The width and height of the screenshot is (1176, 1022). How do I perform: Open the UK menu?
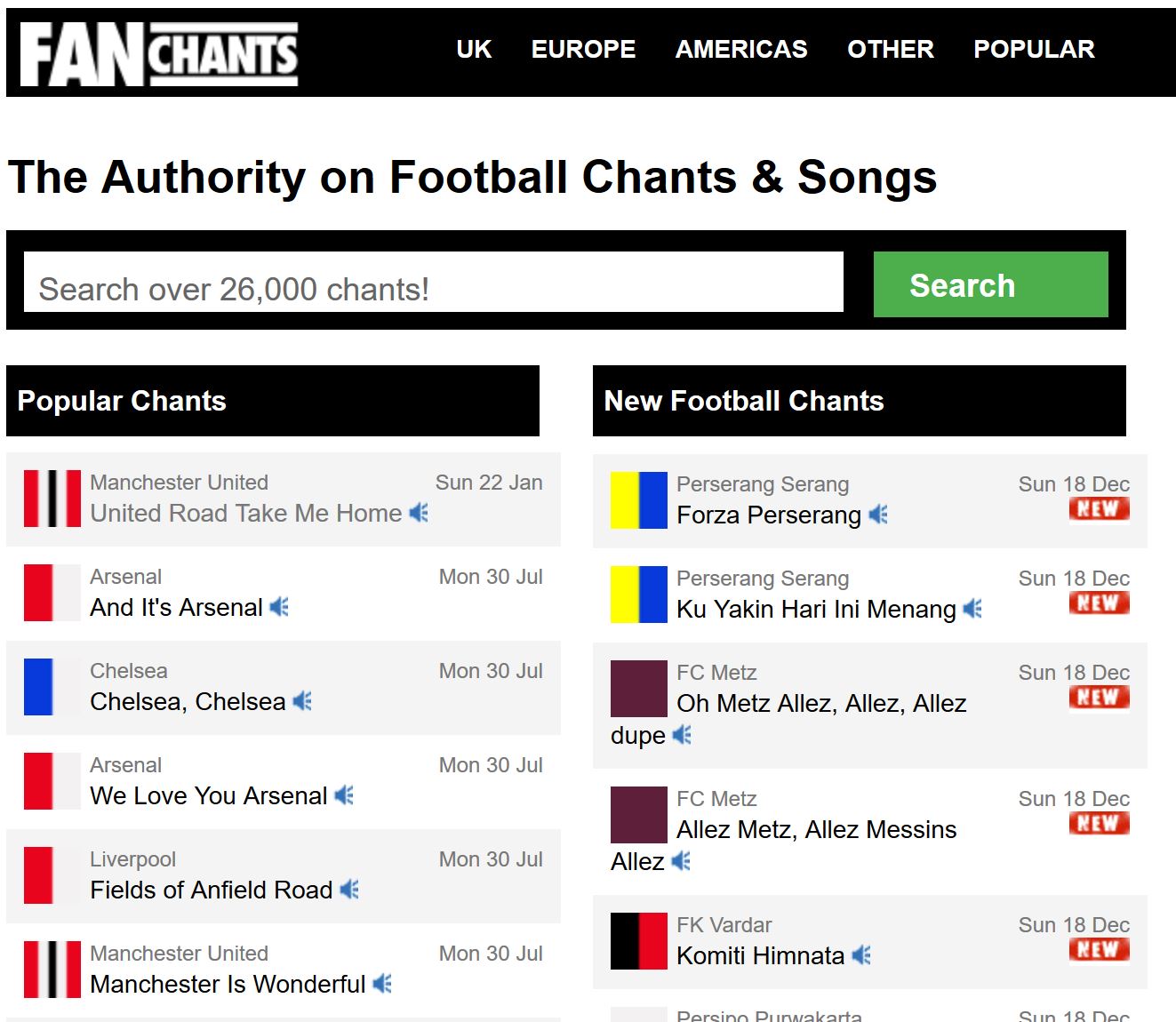pyautogui.click(x=474, y=49)
